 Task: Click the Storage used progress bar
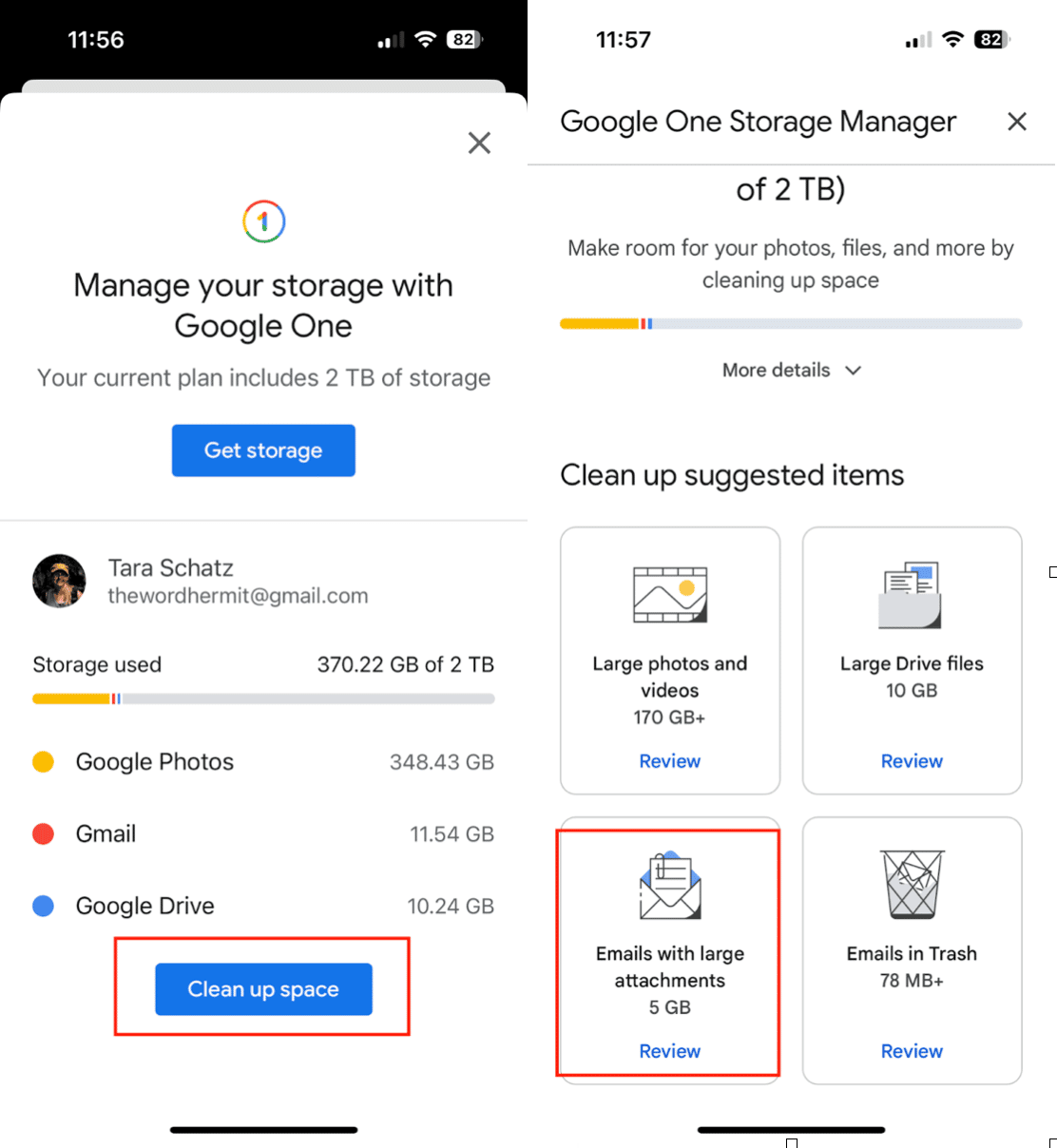click(x=263, y=698)
